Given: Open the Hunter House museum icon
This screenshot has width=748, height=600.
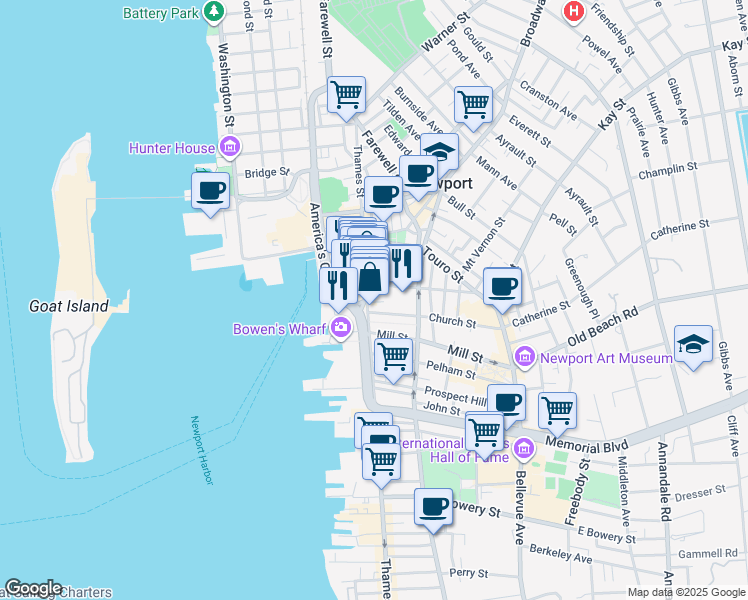Looking at the screenshot, I should [x=229, y=149].
